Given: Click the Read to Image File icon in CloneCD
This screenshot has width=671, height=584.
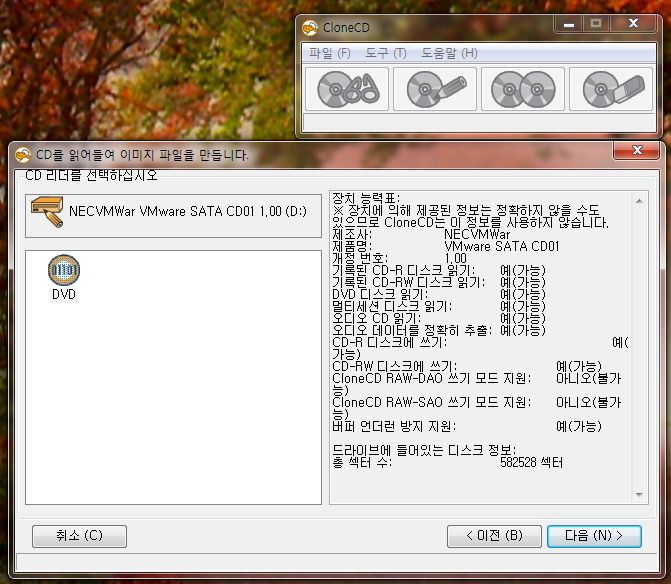Looking at the screenshot, I should click(x=347, y=89).
